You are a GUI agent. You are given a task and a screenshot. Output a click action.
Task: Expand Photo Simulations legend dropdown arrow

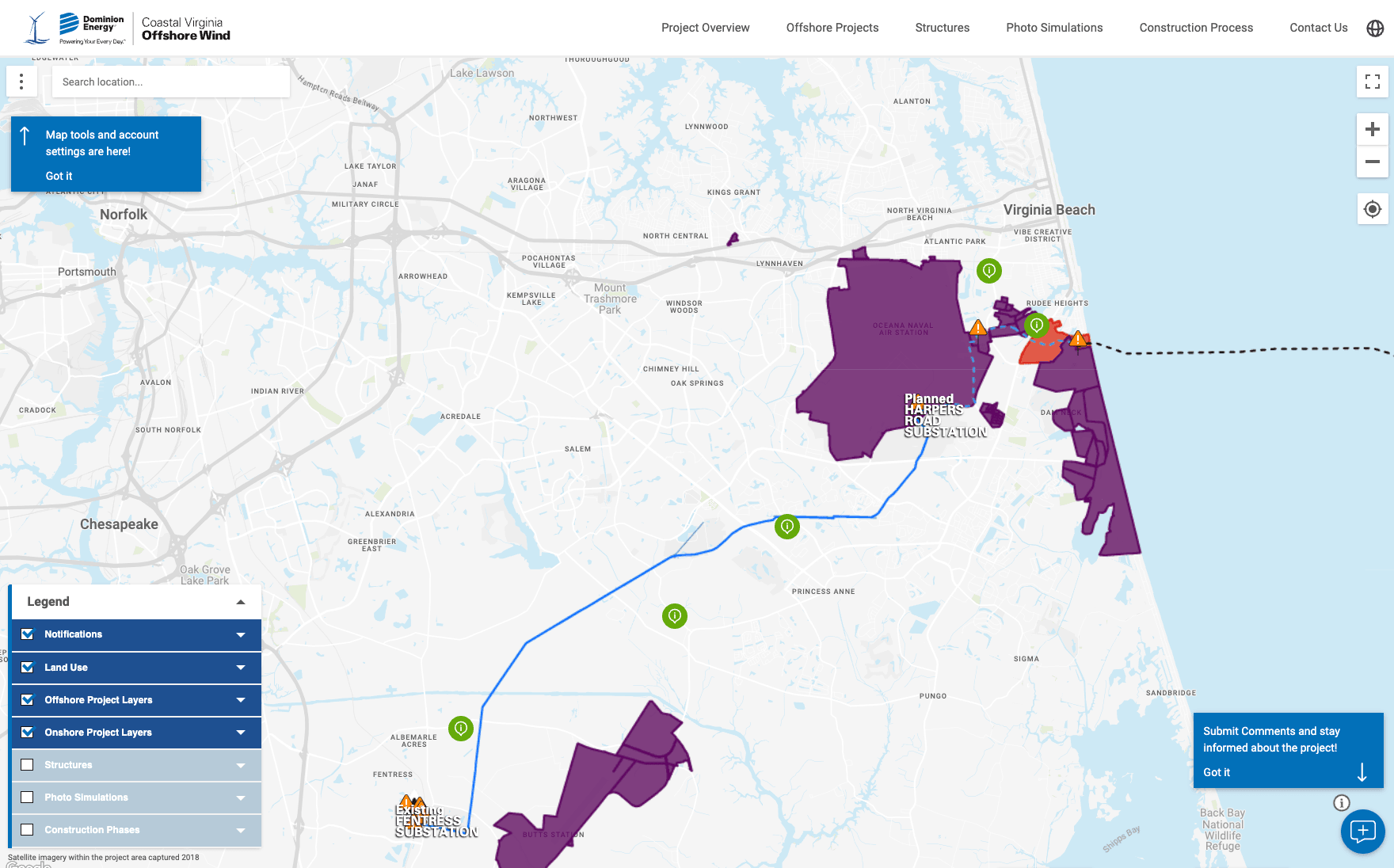(241, 798)
